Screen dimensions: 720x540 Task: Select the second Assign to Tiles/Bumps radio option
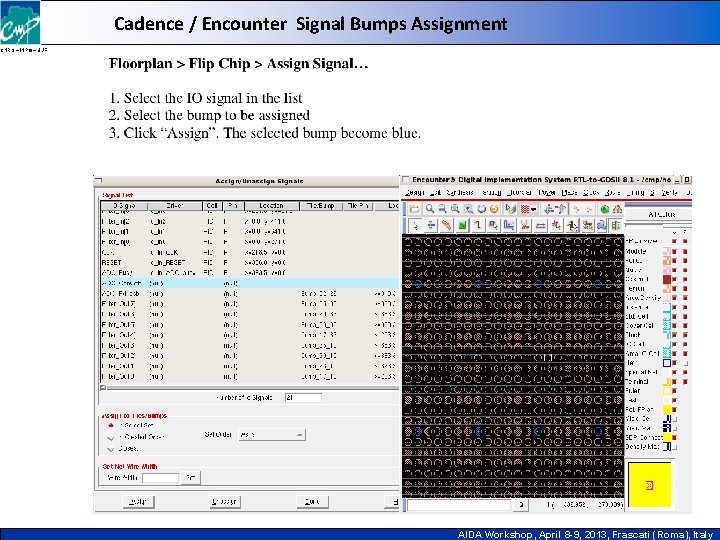[111, 437]
